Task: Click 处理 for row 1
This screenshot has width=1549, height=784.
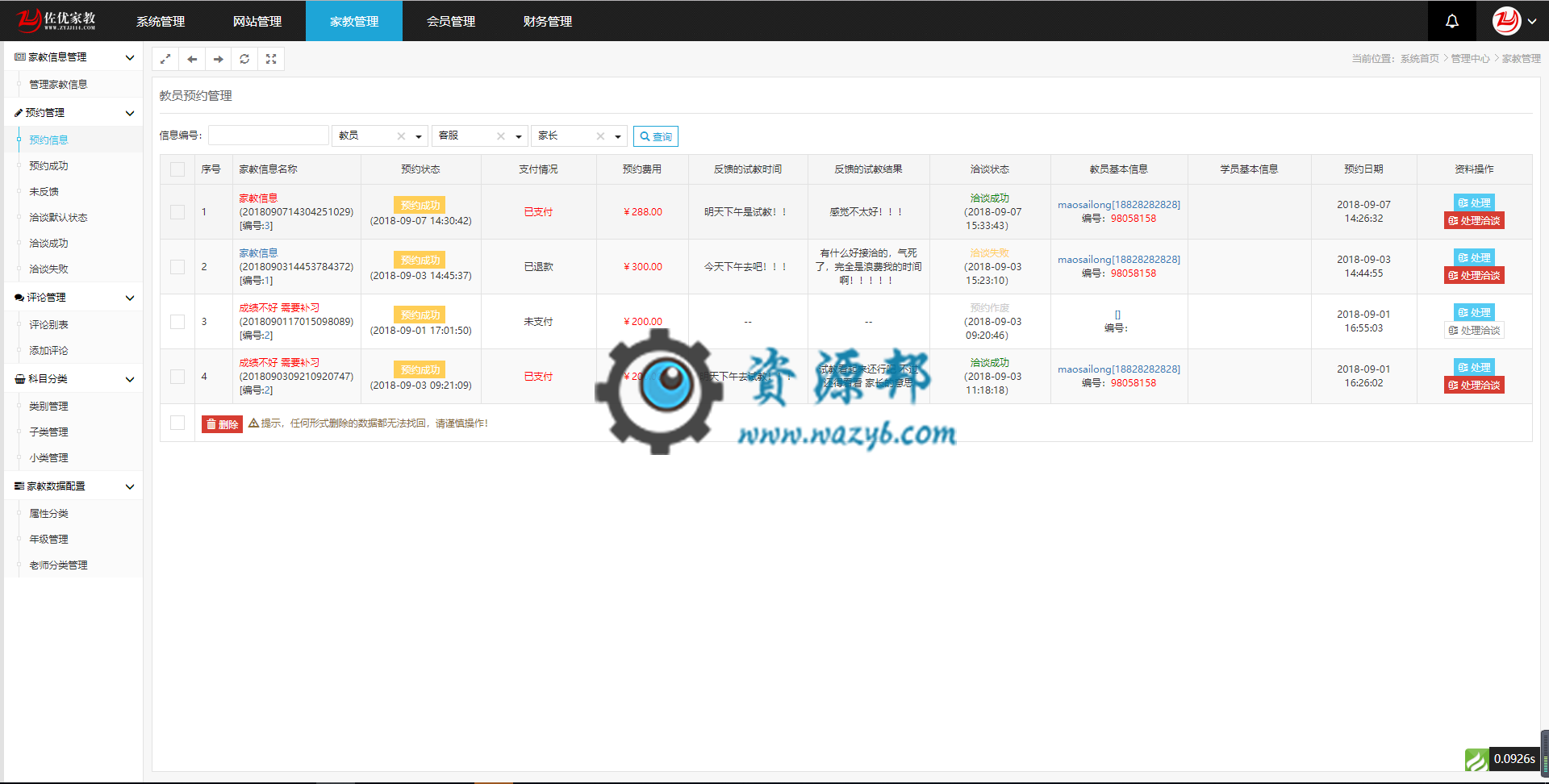Action: pos(1474,203)
